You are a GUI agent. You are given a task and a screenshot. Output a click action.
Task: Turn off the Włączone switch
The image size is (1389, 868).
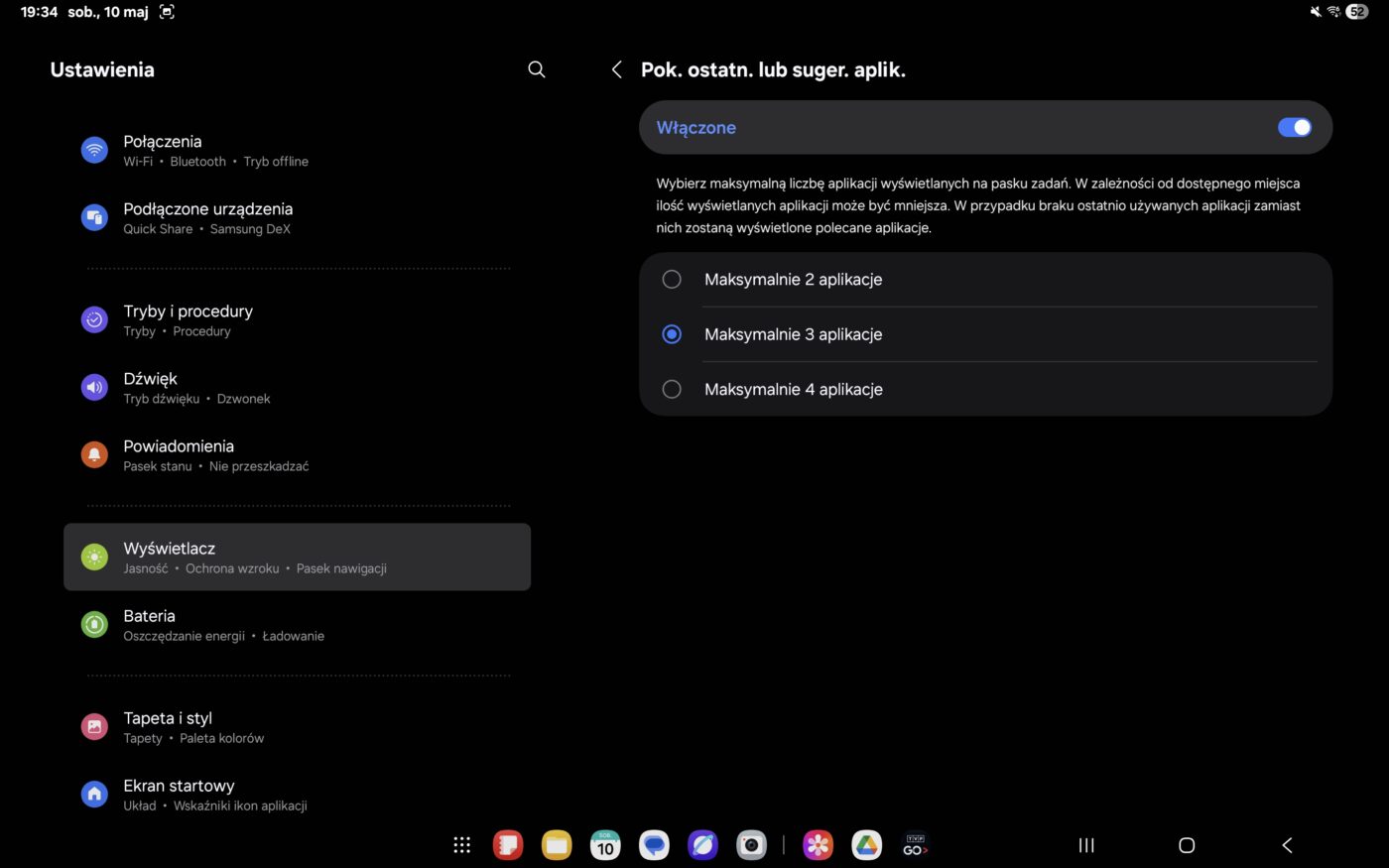tap(1294, 127)
